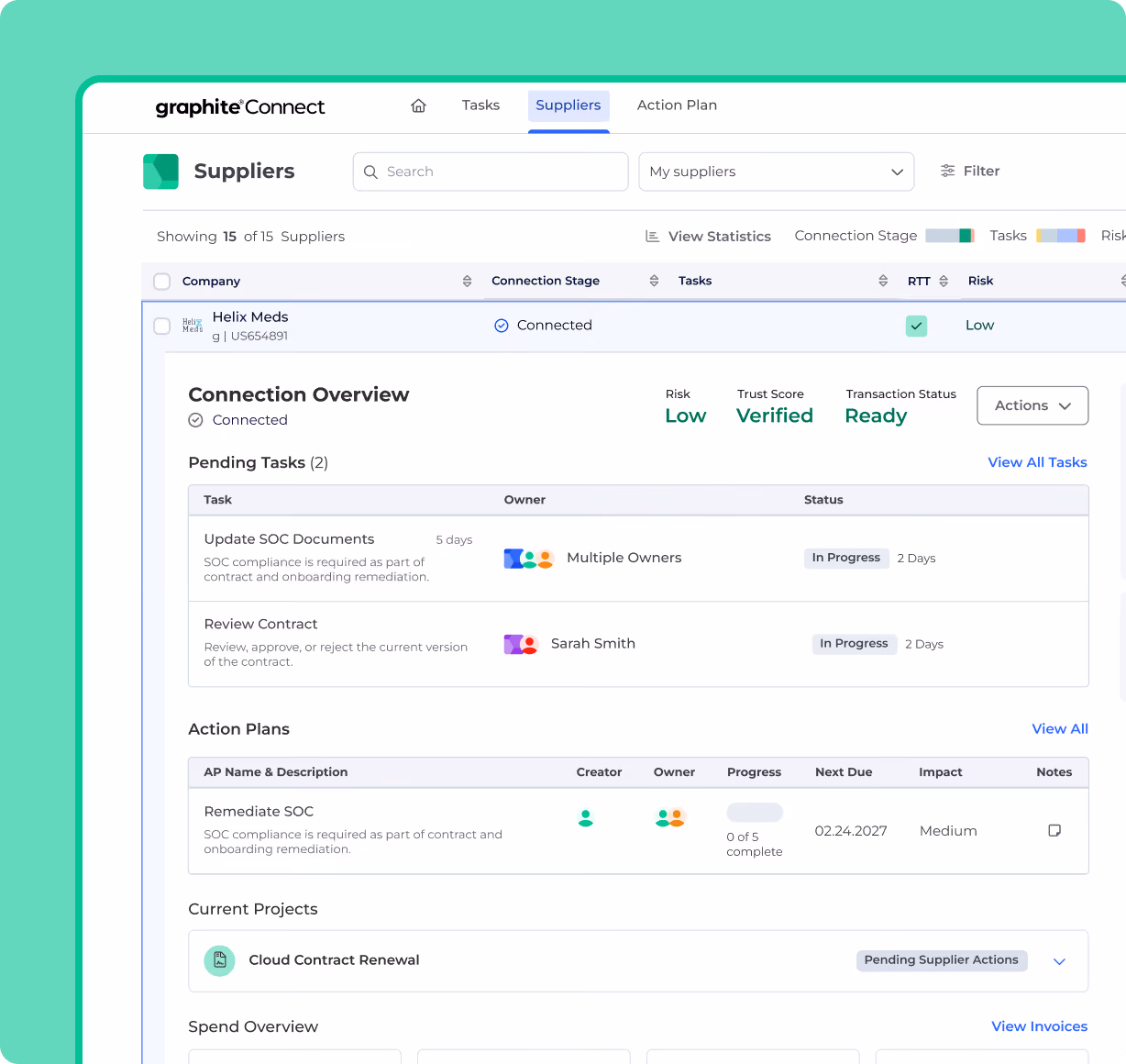Image resolution: width=1126 pixels, height=1064 pixels.
Task: Open the home icon in navigation
Action: (x=418, y=105)
